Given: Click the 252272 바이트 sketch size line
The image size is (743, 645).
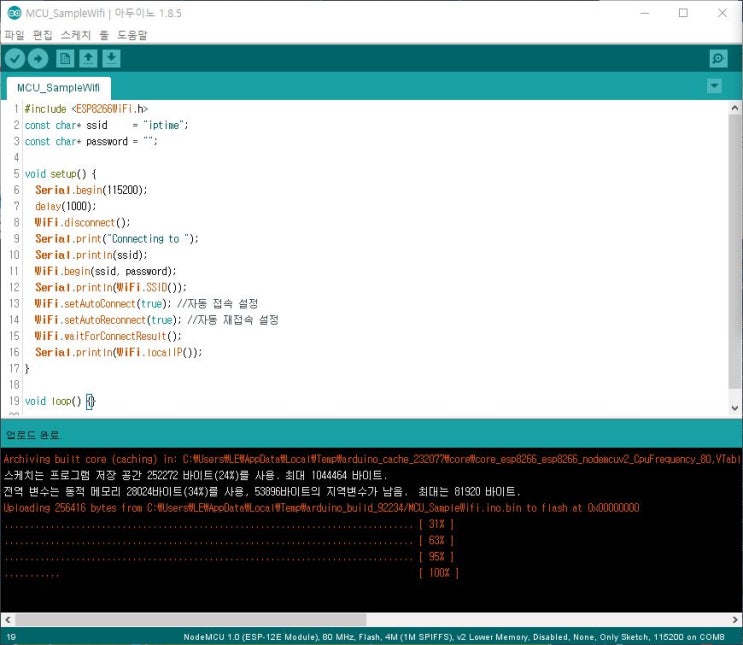Looking at the screenshot, I should coord(195,475).
